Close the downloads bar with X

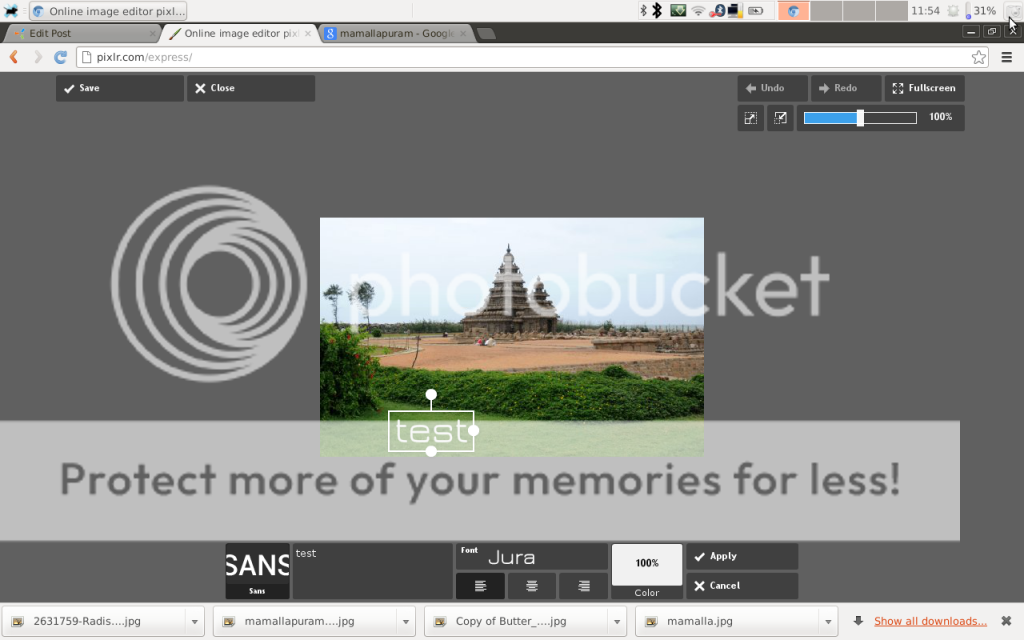(x=1004, y=621)
